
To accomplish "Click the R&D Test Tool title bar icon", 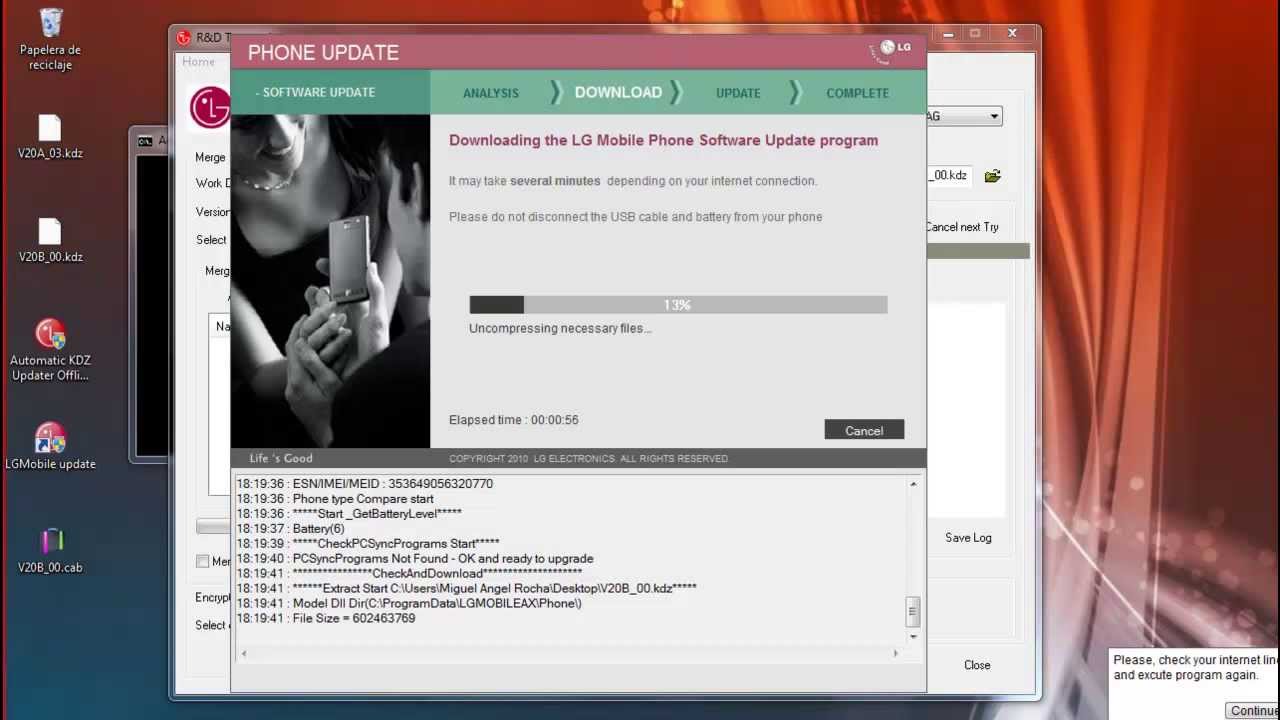I will 183,37.
